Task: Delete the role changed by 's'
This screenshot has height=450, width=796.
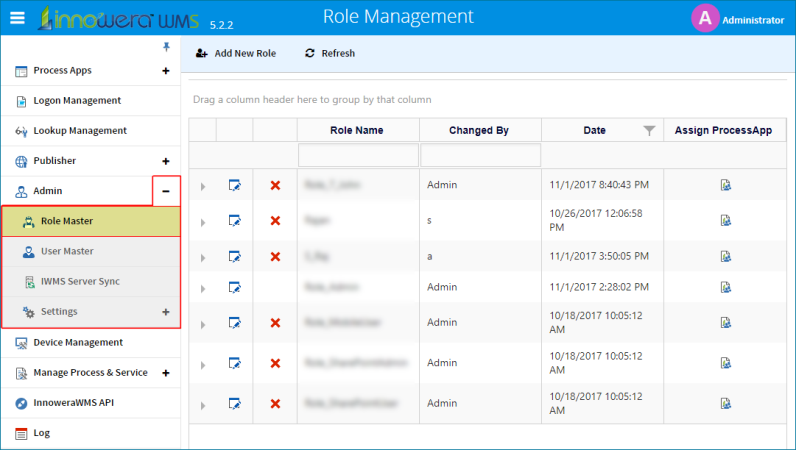Action: coord(275,220)
